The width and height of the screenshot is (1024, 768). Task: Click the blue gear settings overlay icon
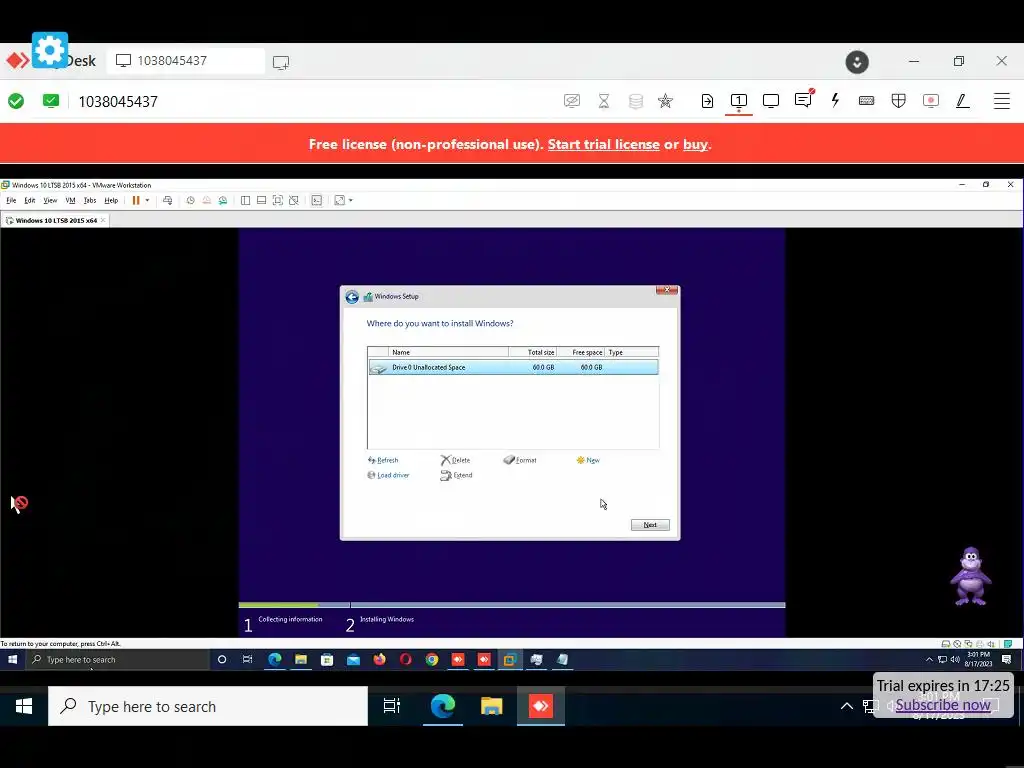tap(50, 50)
